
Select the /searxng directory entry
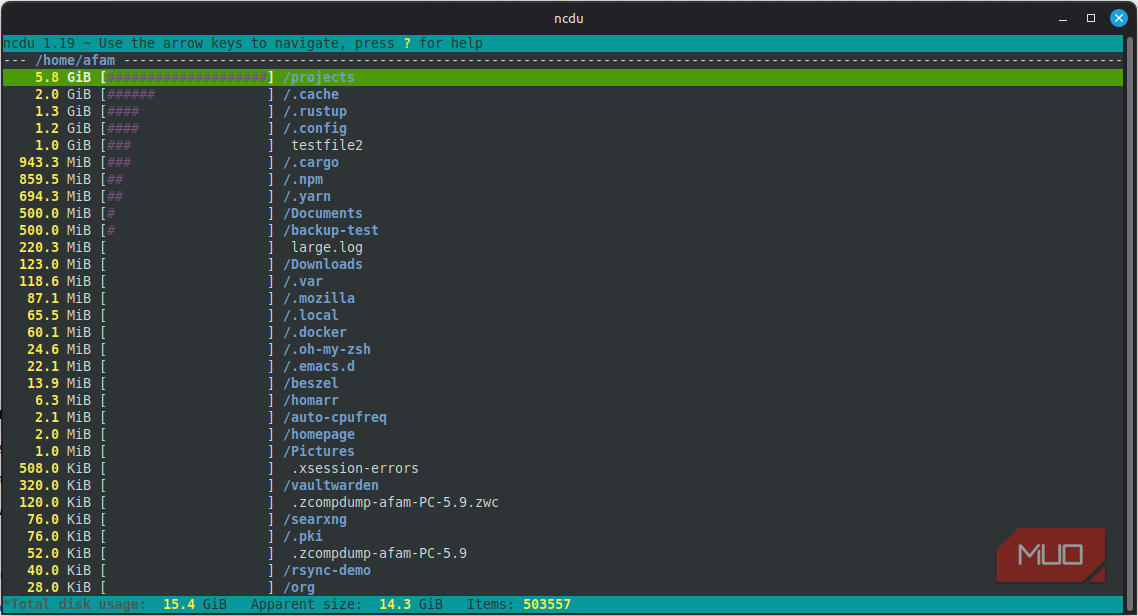click(x=315, y=519)
